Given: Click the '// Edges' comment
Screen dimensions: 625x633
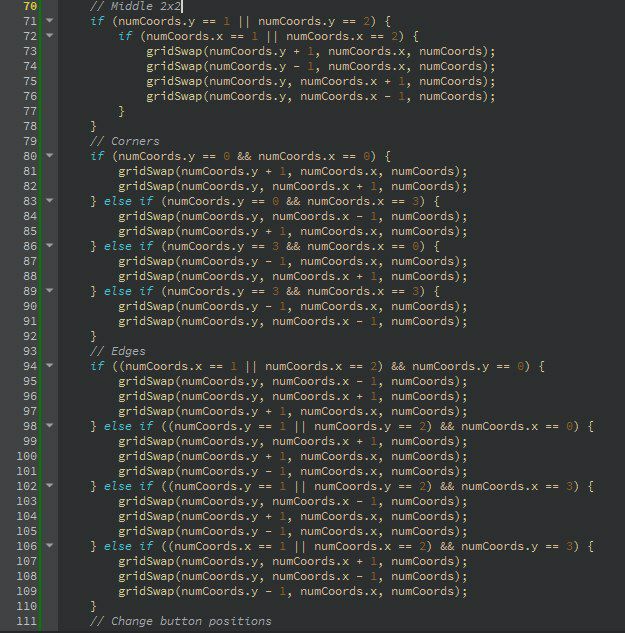Looking at the screenshot, I should pos(117,351).
